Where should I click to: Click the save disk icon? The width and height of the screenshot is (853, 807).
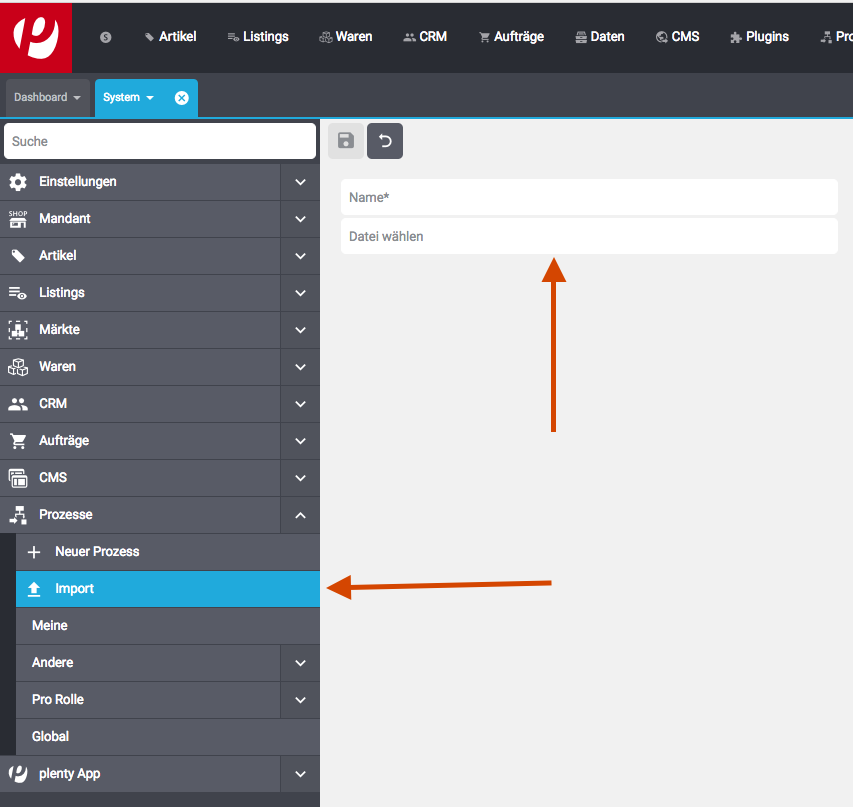pos(346,141)
